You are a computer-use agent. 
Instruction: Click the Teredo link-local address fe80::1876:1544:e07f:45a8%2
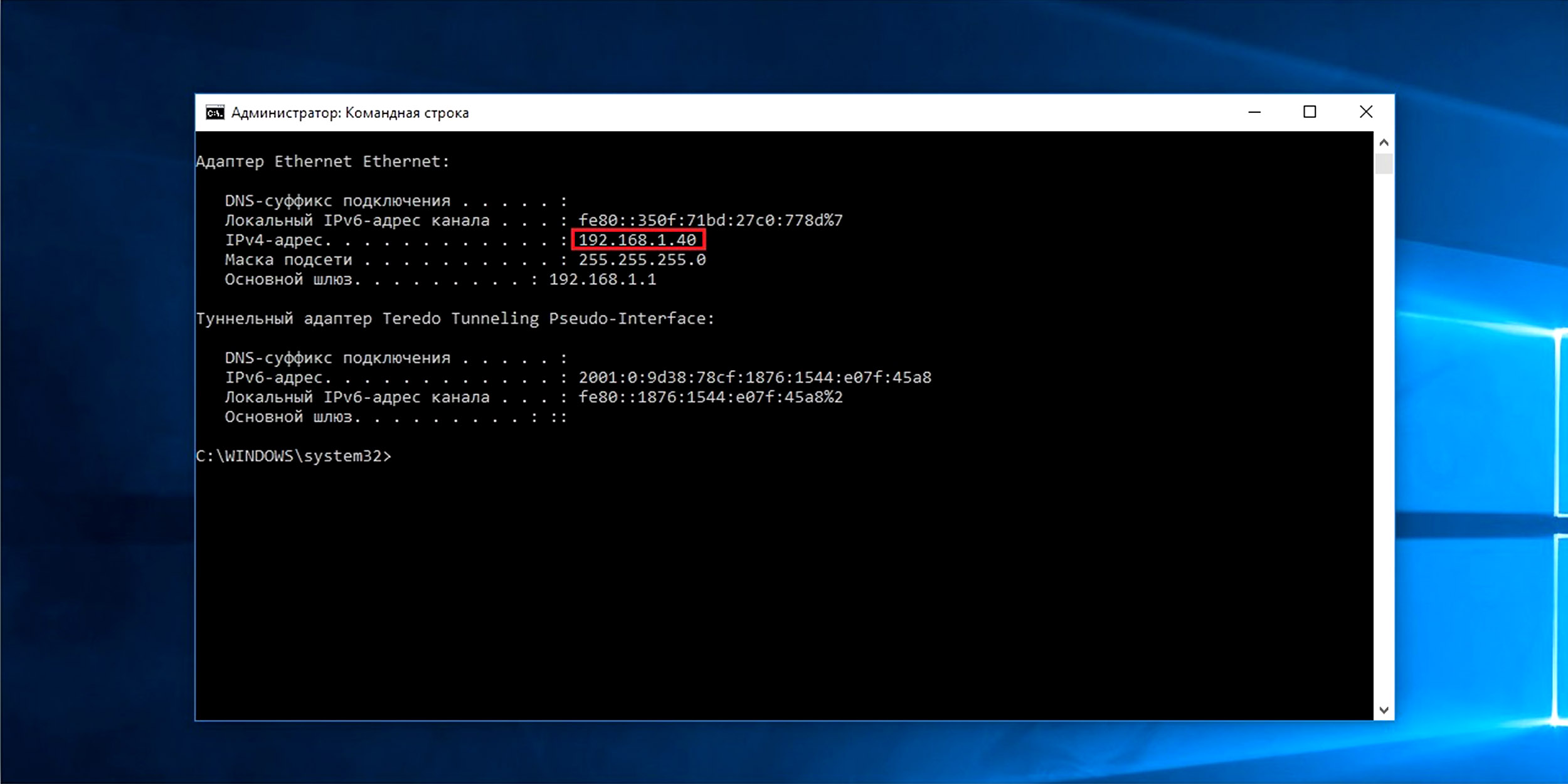coord(710,397)
